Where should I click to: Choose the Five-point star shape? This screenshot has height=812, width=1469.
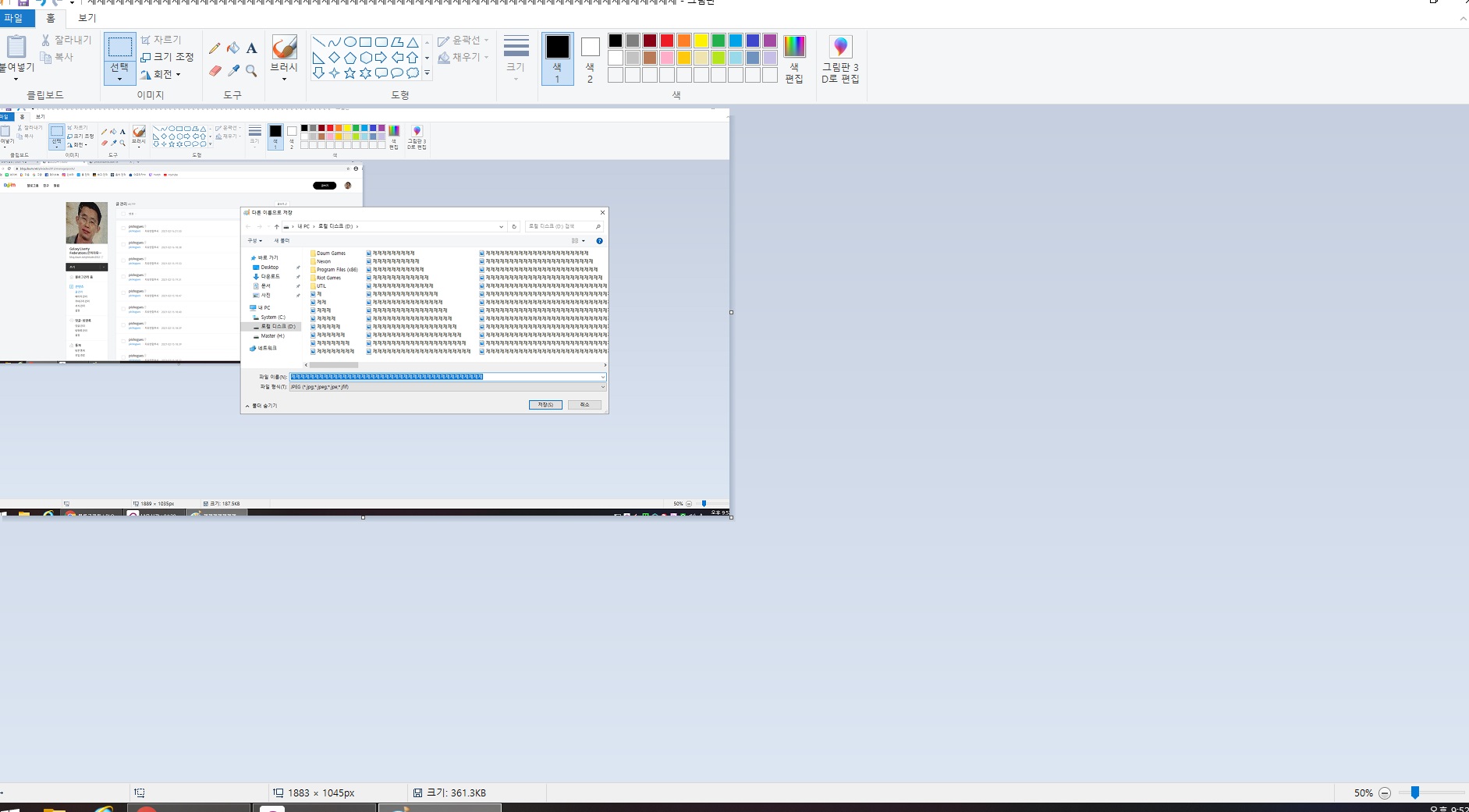coord(350,73)
